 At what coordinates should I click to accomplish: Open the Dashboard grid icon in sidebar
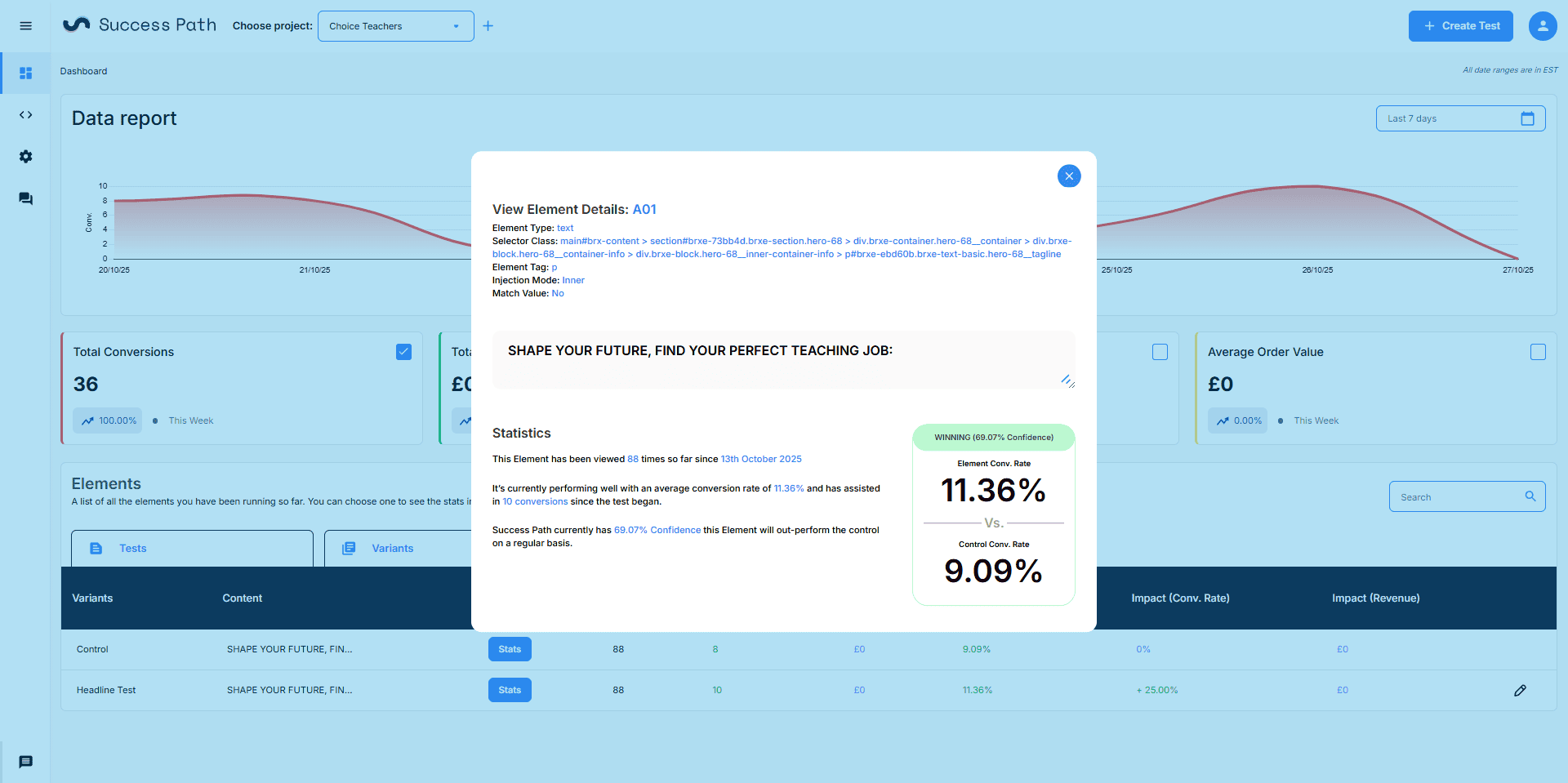pos(25,73)
